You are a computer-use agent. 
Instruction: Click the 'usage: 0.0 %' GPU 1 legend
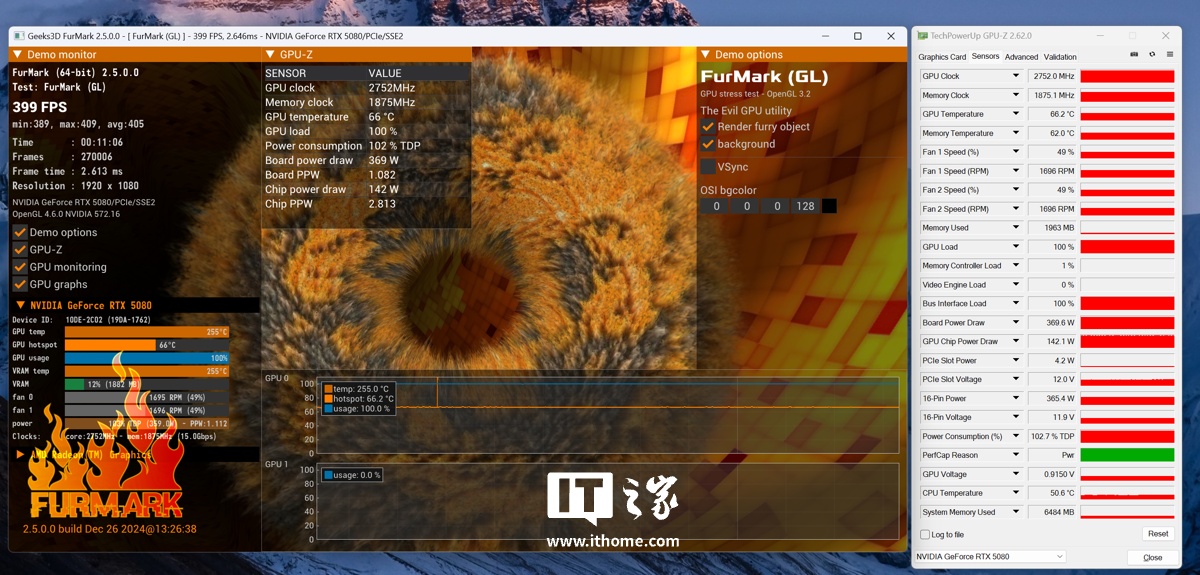[x=352, y=475]
